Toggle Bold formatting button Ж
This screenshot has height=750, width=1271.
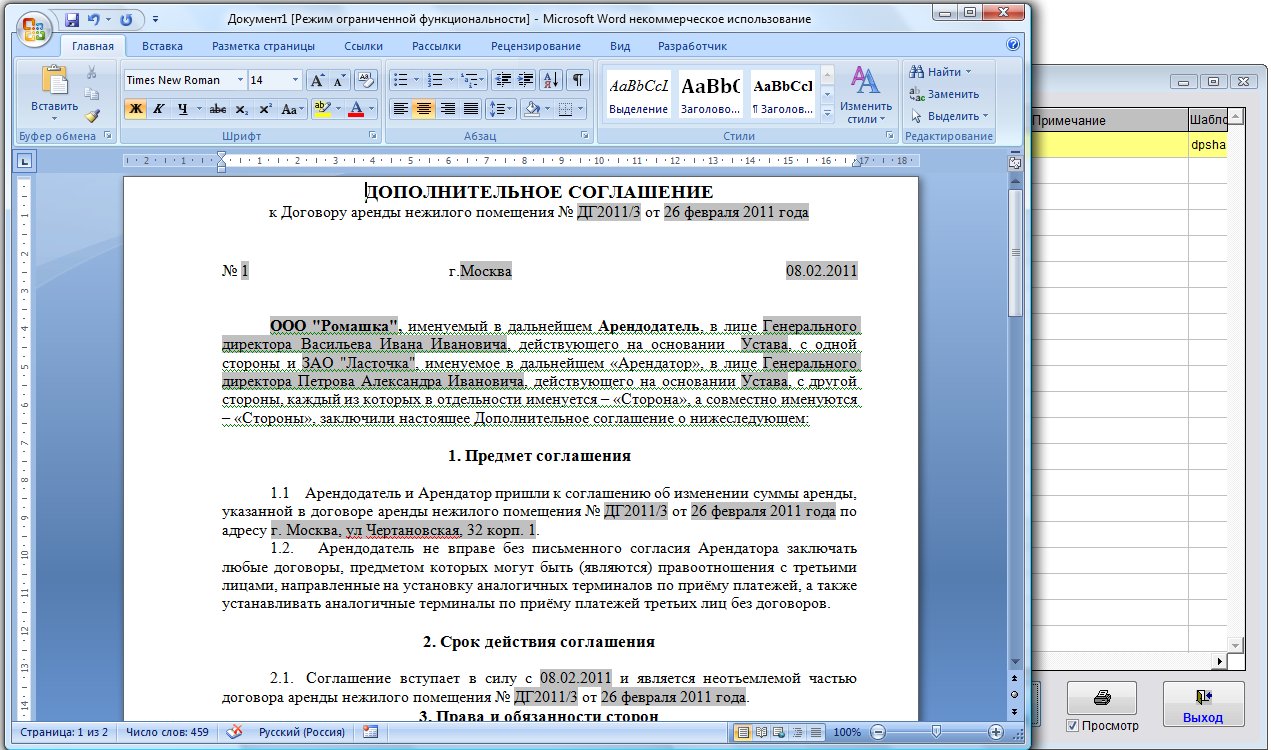[135, 109]
